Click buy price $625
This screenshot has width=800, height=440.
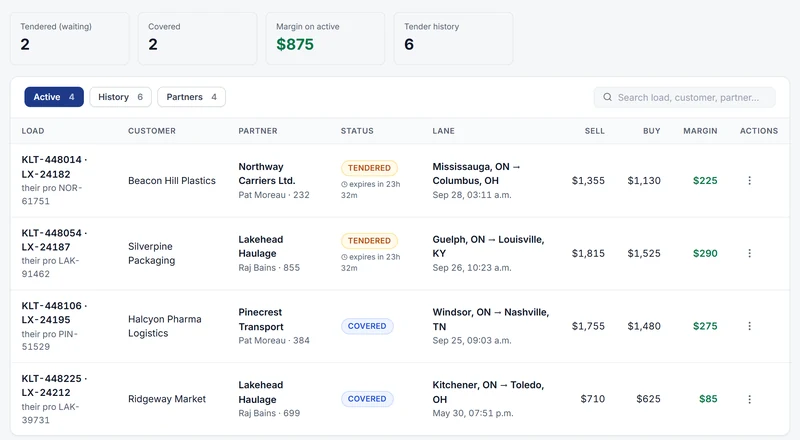pyautogui.click(x=648, y=399)
